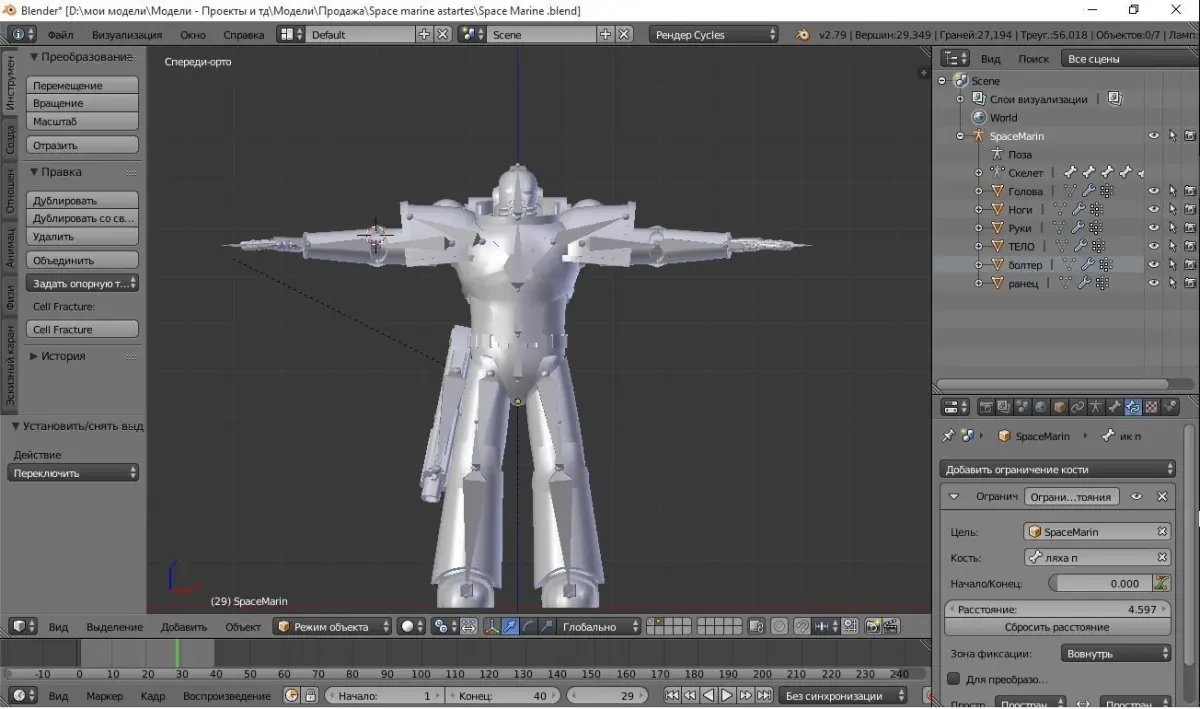Click the OpenGL render image camera icon
Viewport: 1200px width, 709px height.
tap(872, 627)
